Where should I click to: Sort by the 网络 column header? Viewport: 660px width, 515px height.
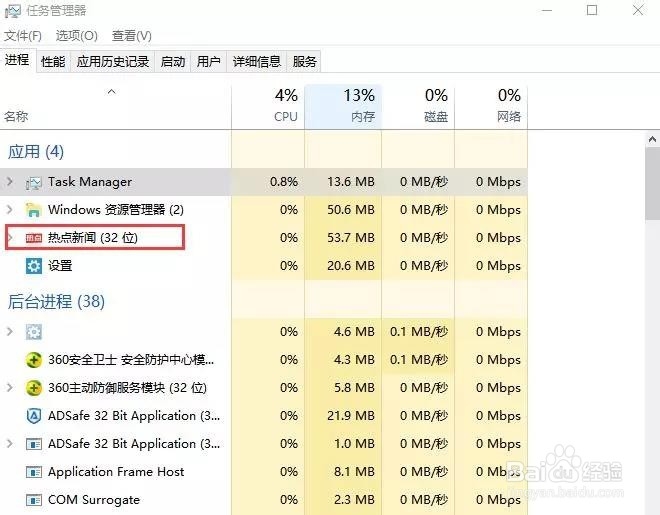491,107
